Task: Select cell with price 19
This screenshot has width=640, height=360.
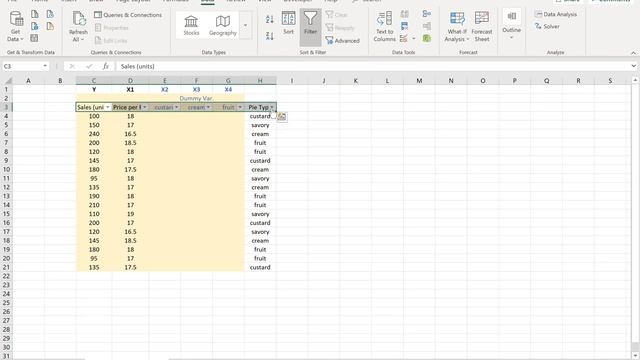Action: click(130, 214)
